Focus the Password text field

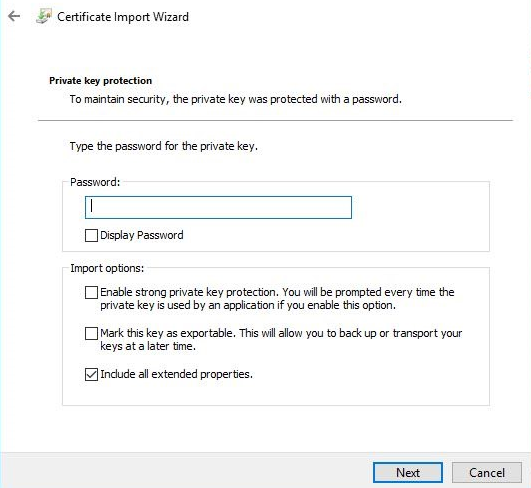pos(218,207)
